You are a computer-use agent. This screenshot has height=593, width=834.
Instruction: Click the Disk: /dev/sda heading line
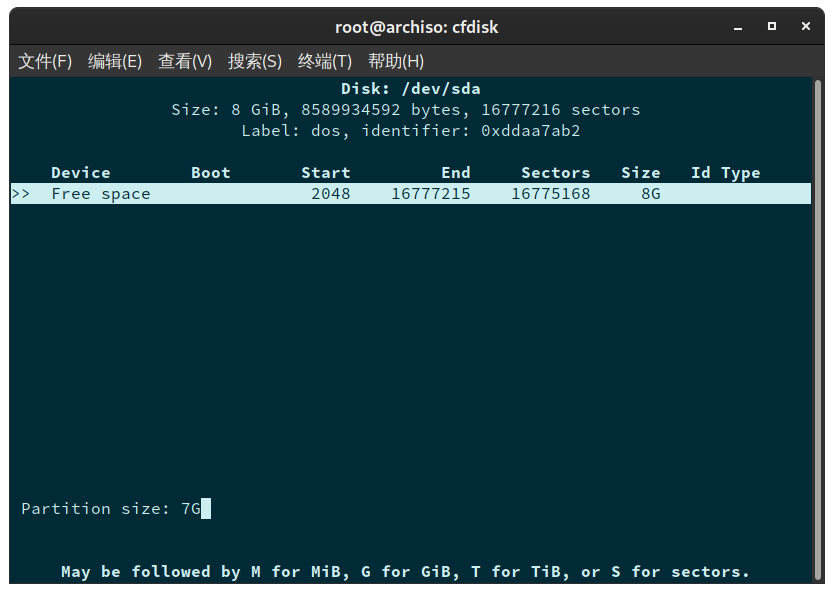(416, 88)
